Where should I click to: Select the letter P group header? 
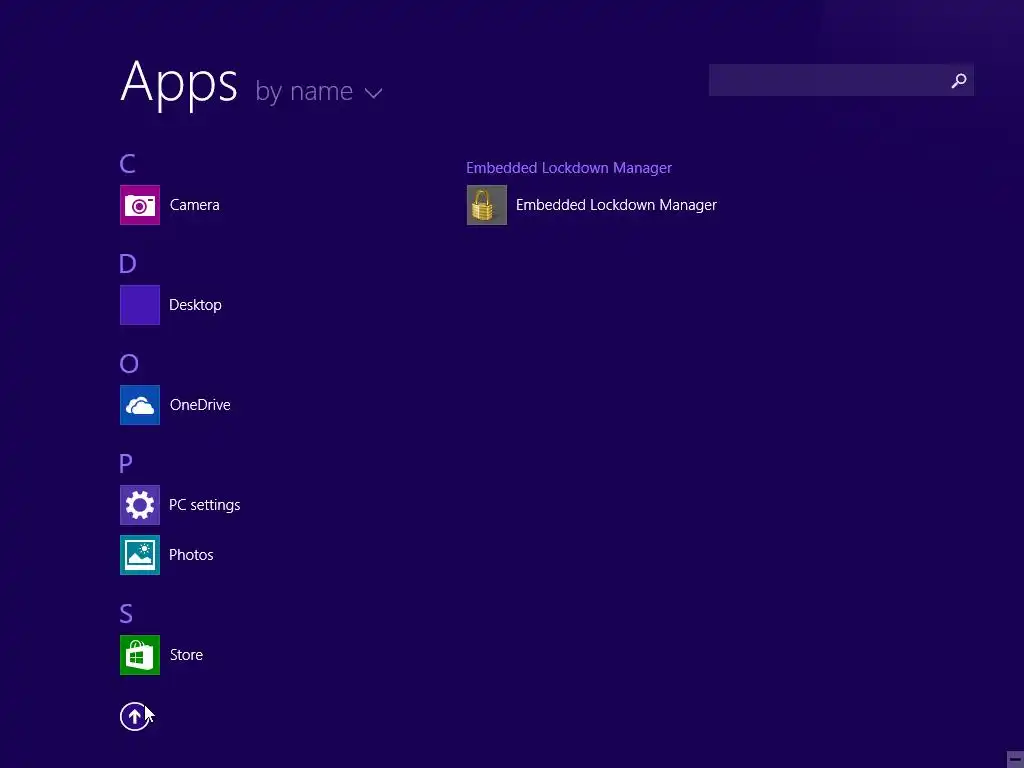coord(126,463)
